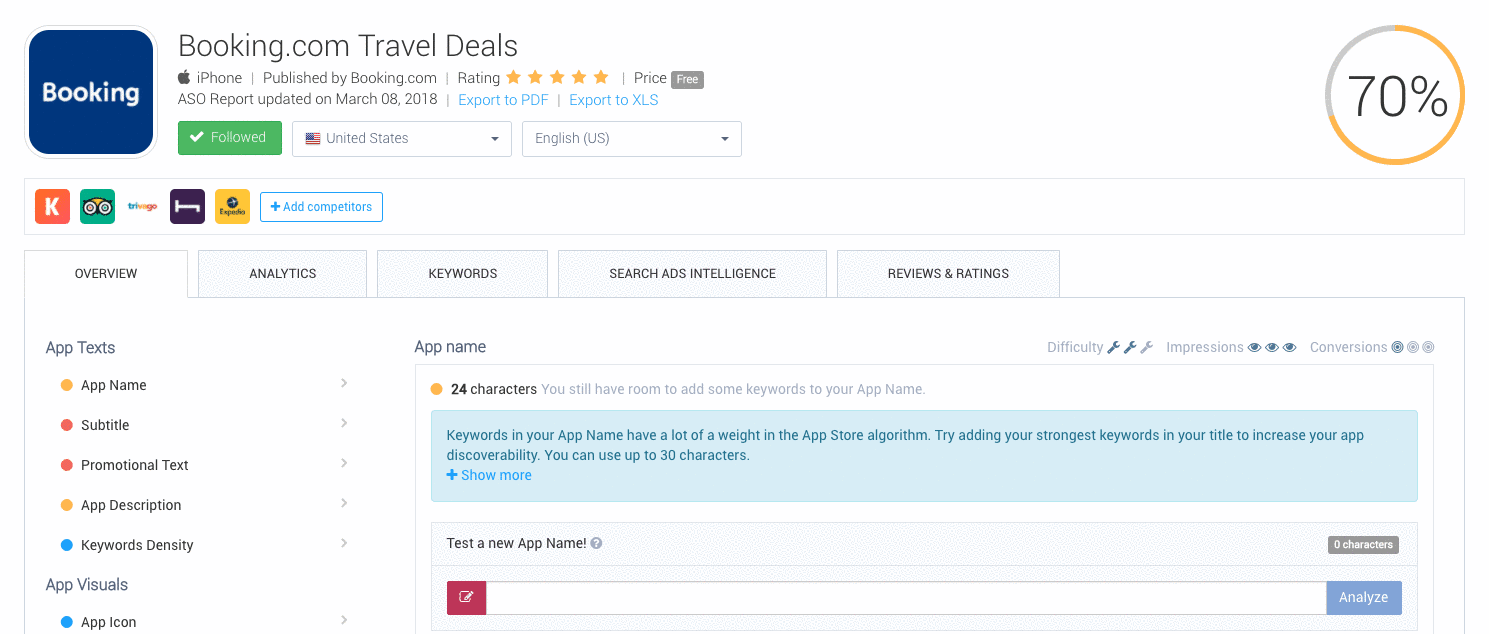
Task: Click the ASO Report updated date text
Action: pos(308,100)
